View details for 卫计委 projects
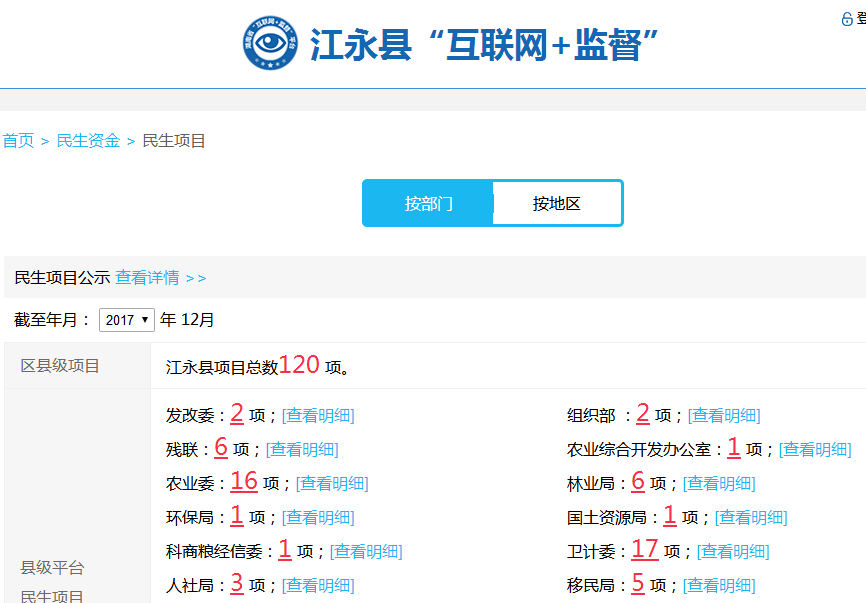The height and width of the screenshot is (603, 866). pos(733,552)
